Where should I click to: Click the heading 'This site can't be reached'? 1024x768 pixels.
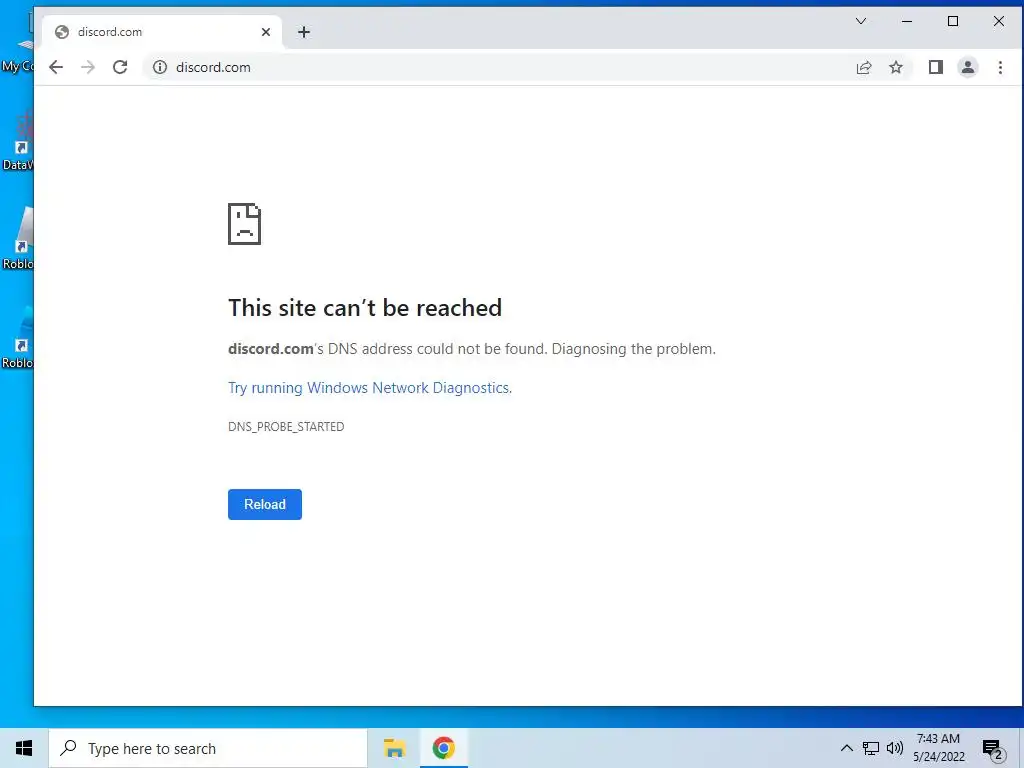tap(365, 308)
